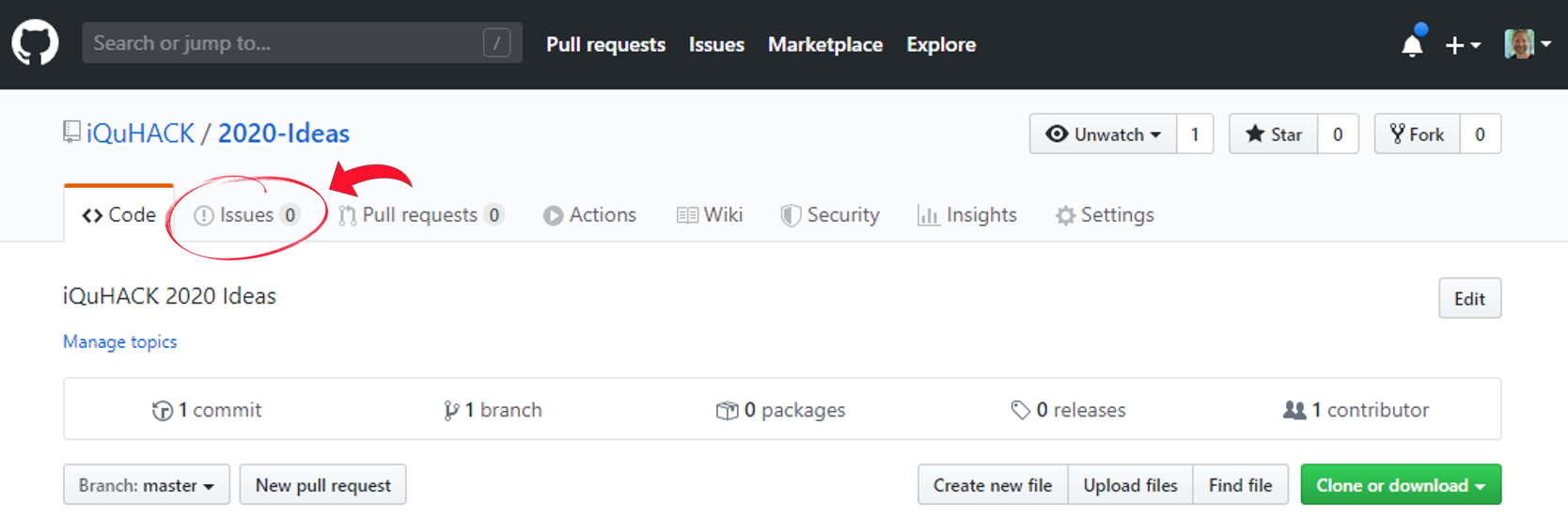Focus the Search or jump to field
The height and width of the screenshot is (518, 1568).
(302, 43)
